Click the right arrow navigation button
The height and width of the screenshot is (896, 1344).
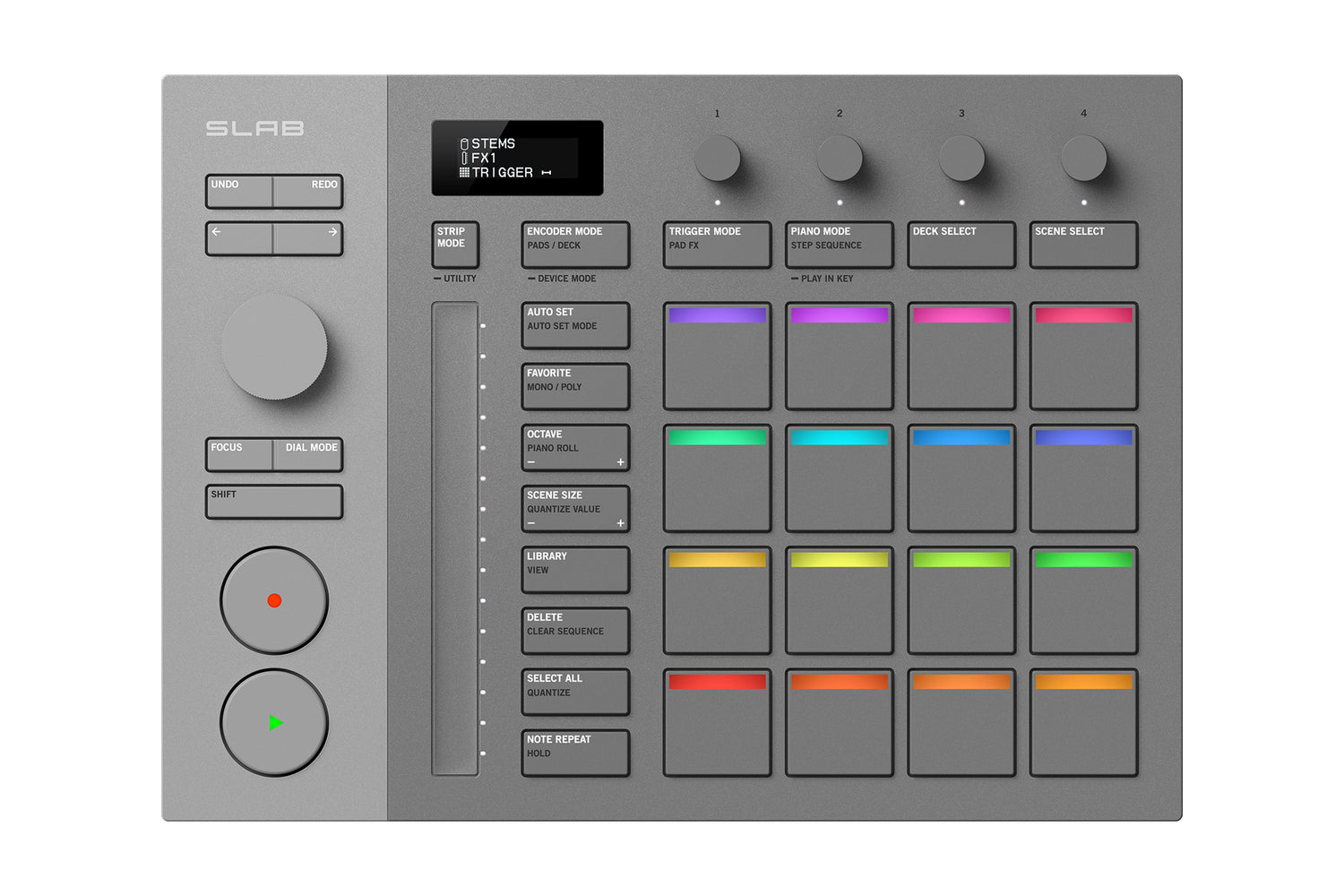click(308, 239)
